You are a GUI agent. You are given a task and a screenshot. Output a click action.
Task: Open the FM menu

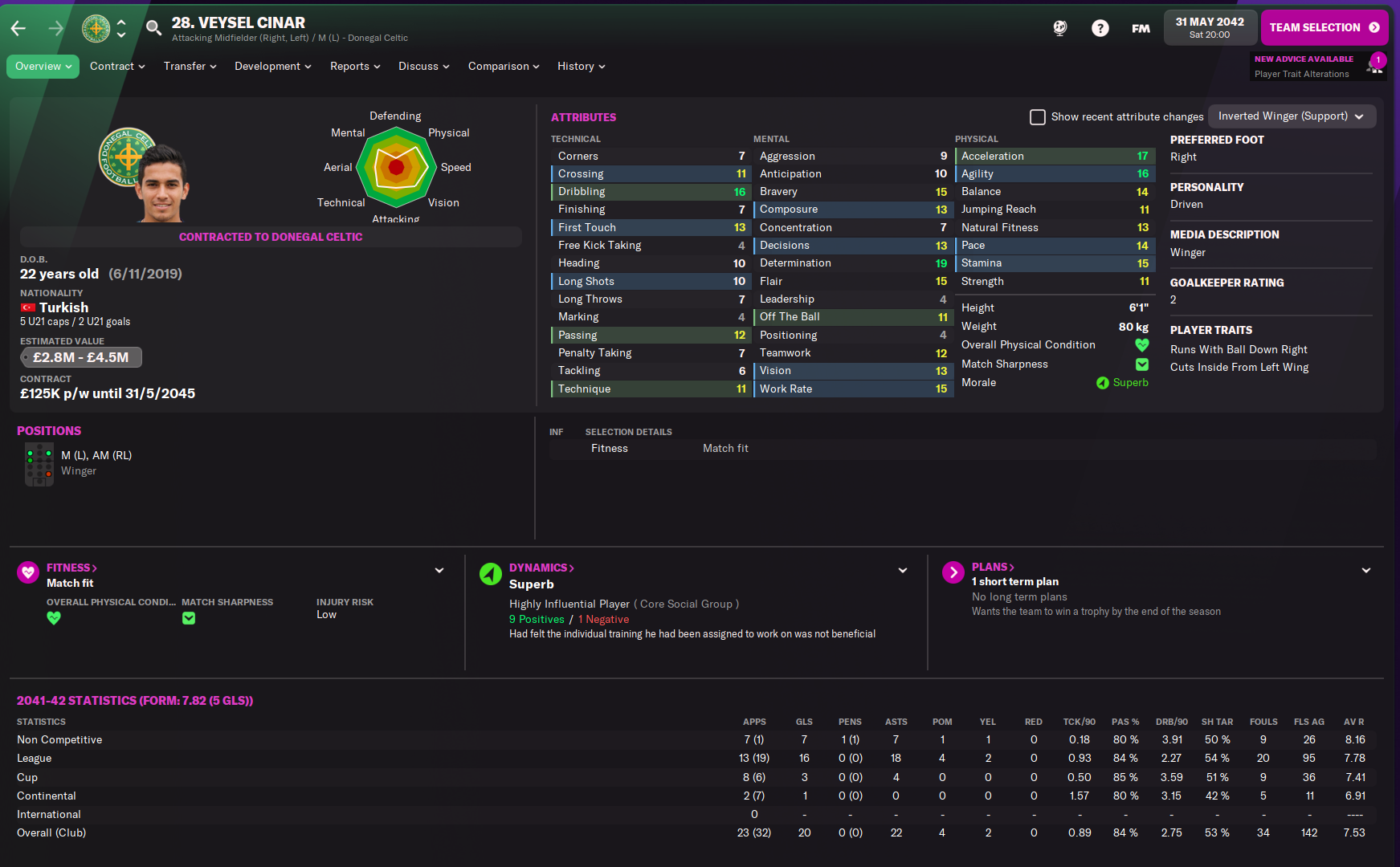coord(1141,28)
